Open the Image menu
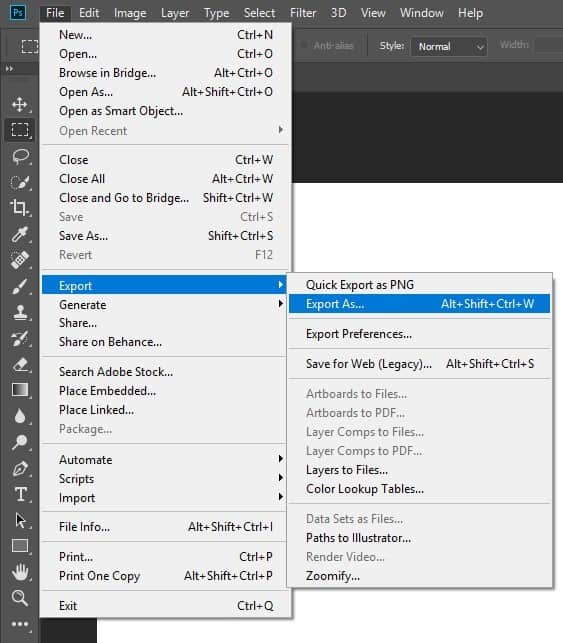The height and width of the screenshot is (643, 563). (x=130, y=13)
